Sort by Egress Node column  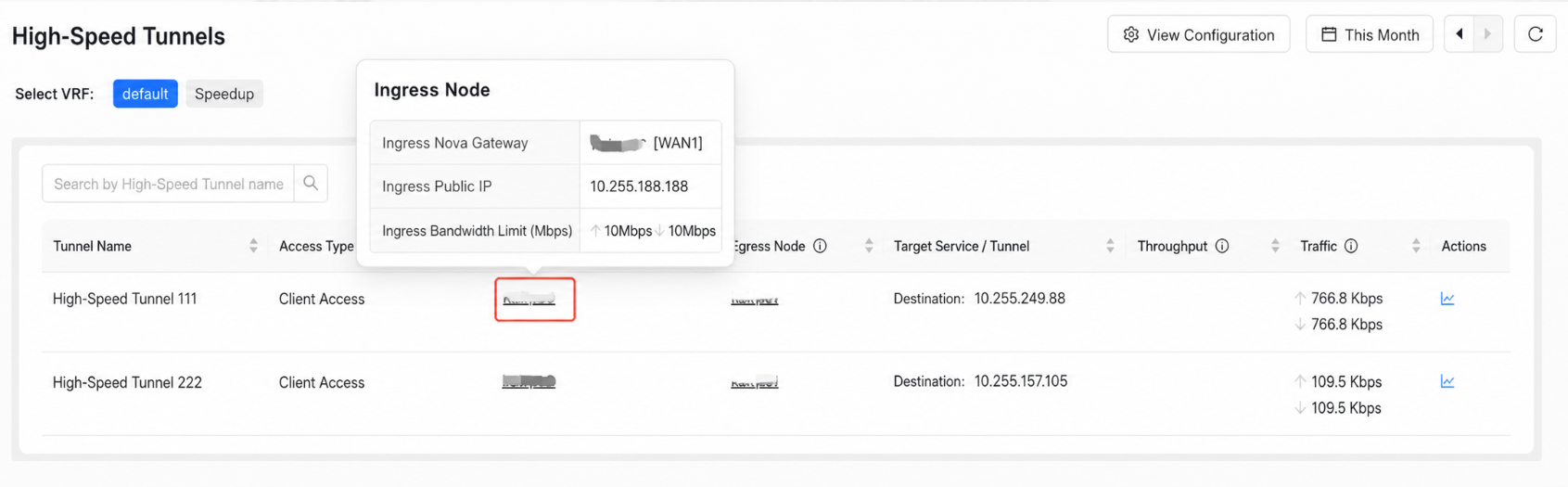pos(869,246)
